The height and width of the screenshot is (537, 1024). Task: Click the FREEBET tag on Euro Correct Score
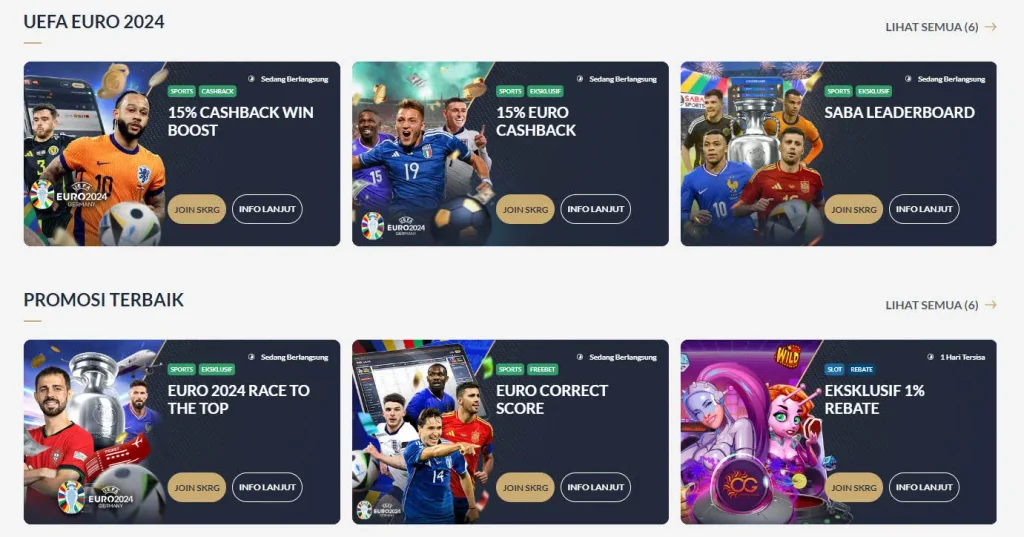(x=543, y=370)
